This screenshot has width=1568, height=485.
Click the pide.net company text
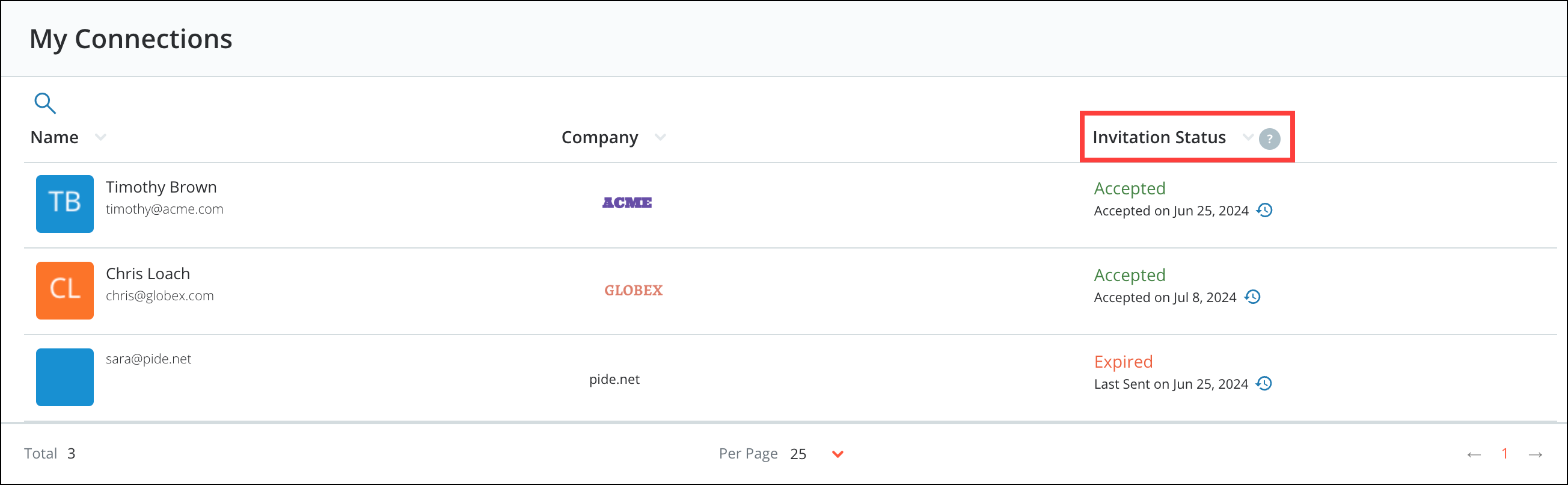point(614,379)
